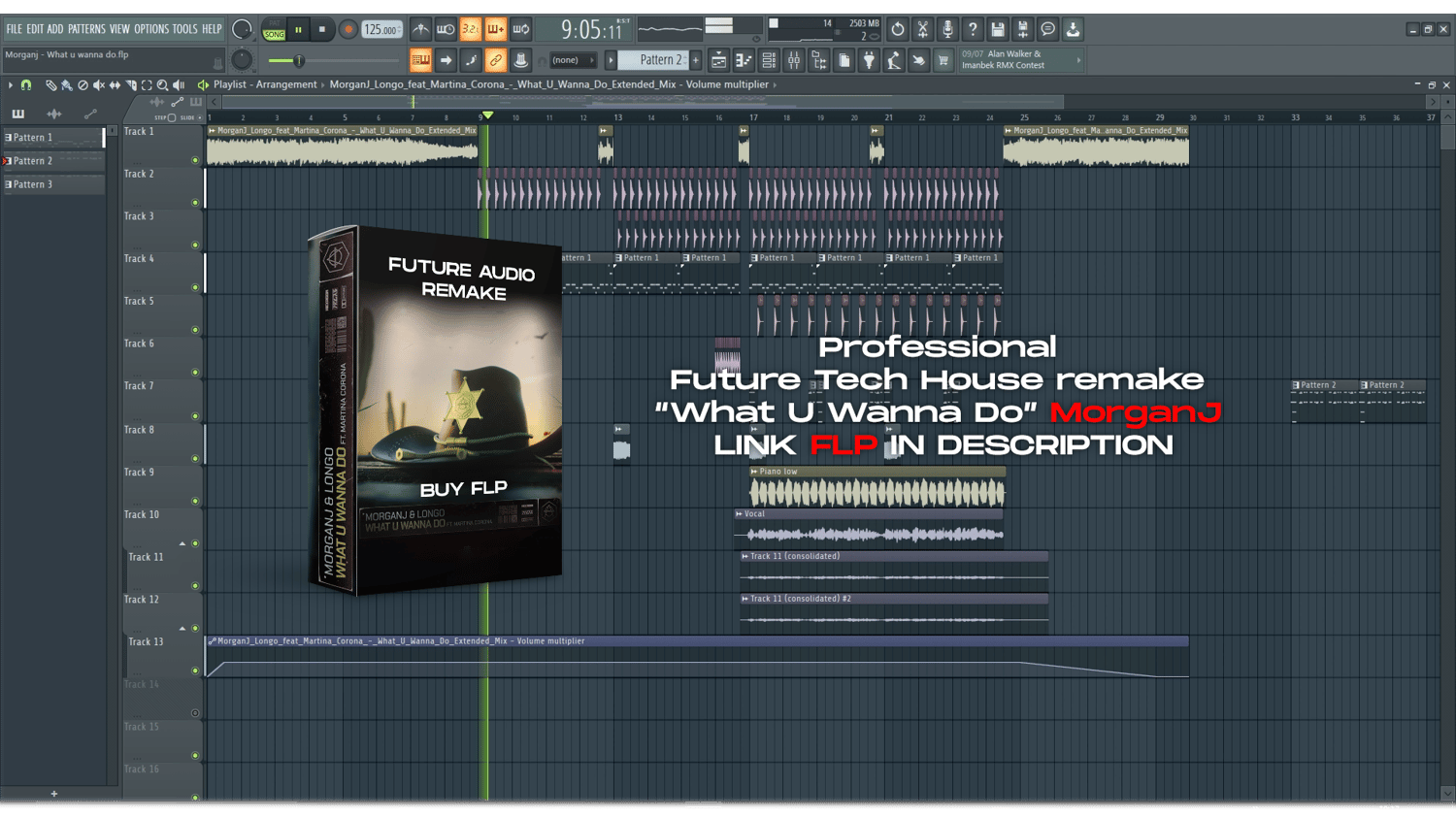1456x818 pixels.
Task: Open the Piano roll view icon
Action: 744,60
